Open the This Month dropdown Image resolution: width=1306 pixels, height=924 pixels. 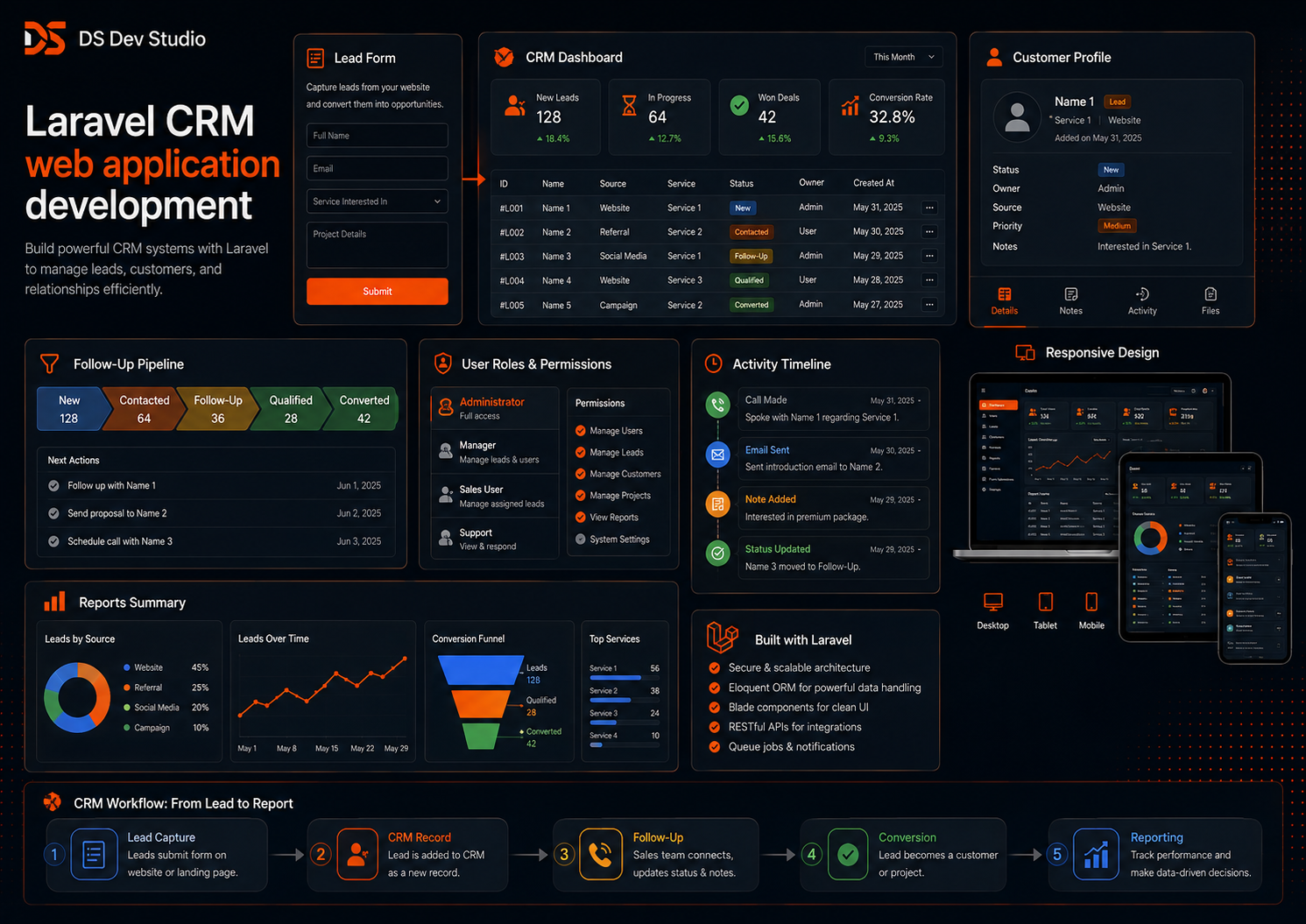point(903,57)
